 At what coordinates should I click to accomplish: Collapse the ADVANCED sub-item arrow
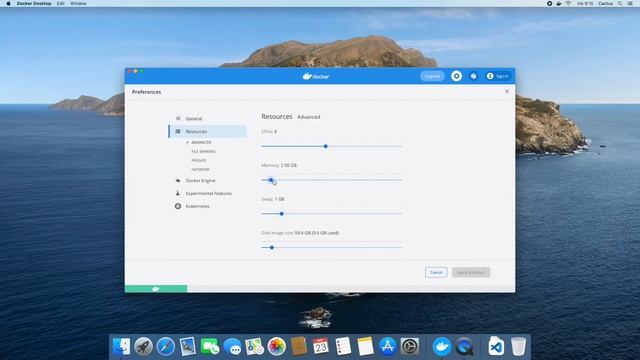tap(187, 142)
